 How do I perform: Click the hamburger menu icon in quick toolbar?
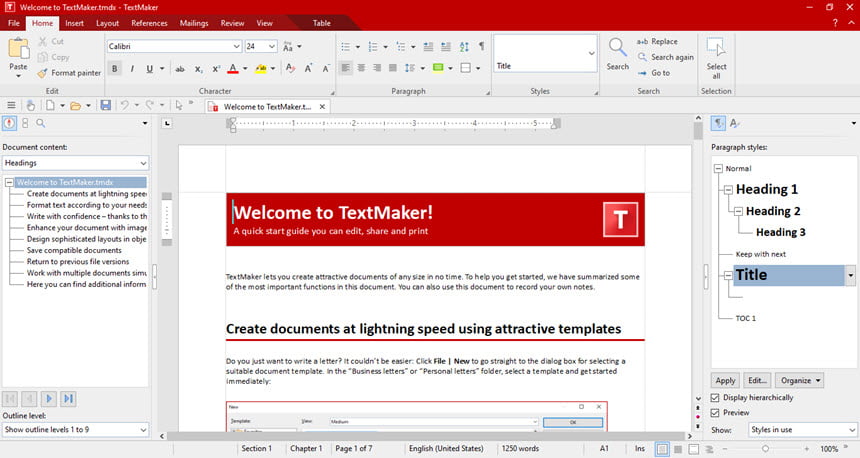[x=11, y=105]
